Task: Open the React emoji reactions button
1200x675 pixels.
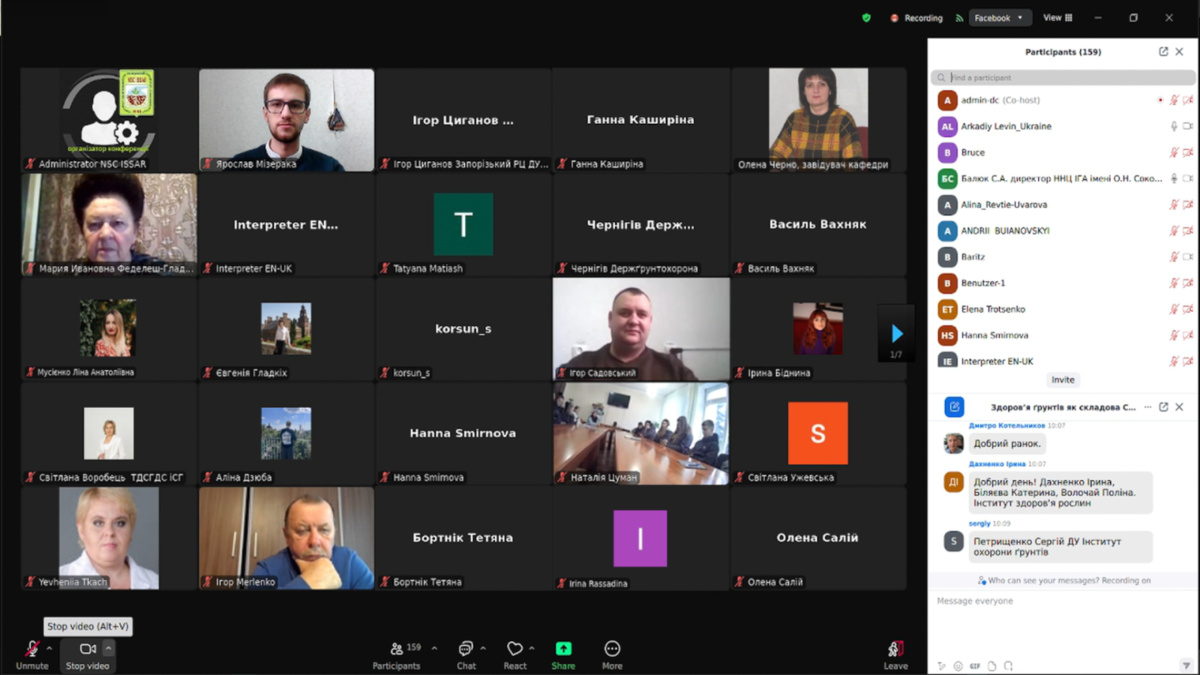Action: click(x=515, y=649)
